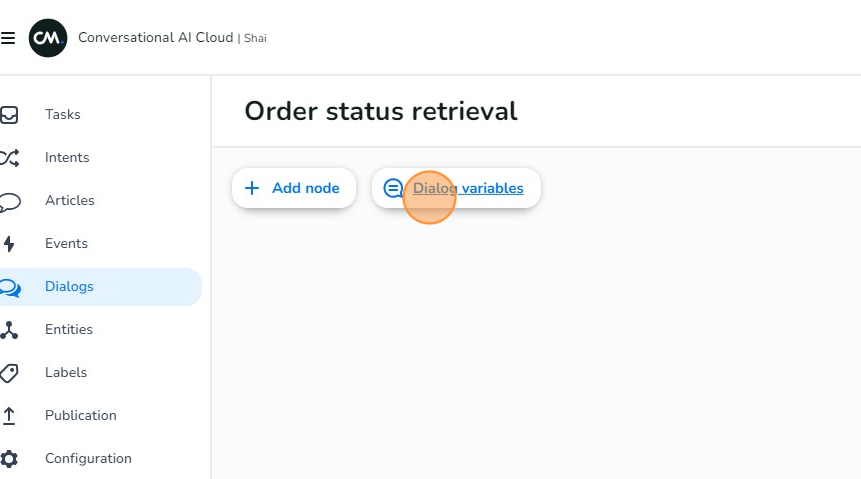Navigate to the Articles section
The image size is (861, 479).
(70, 201)
